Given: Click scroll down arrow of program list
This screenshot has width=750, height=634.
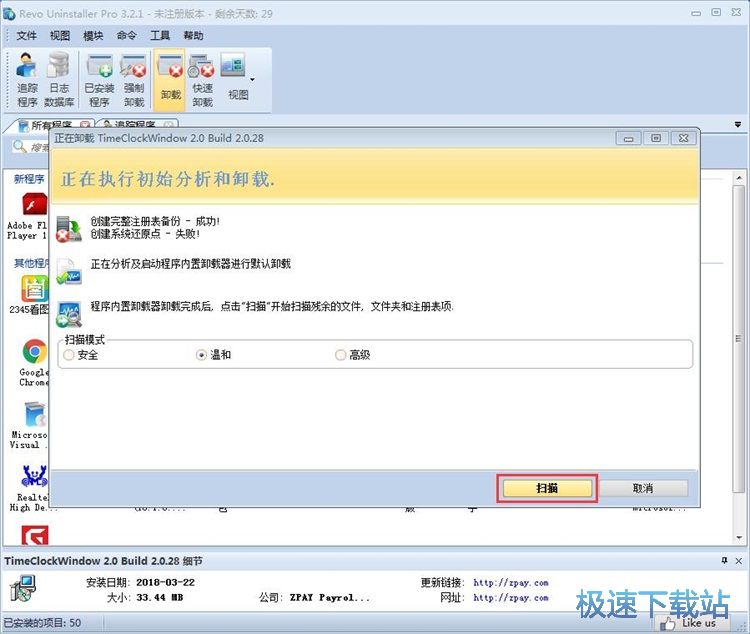Looking at the screenshot, I should tap(739, 537).
